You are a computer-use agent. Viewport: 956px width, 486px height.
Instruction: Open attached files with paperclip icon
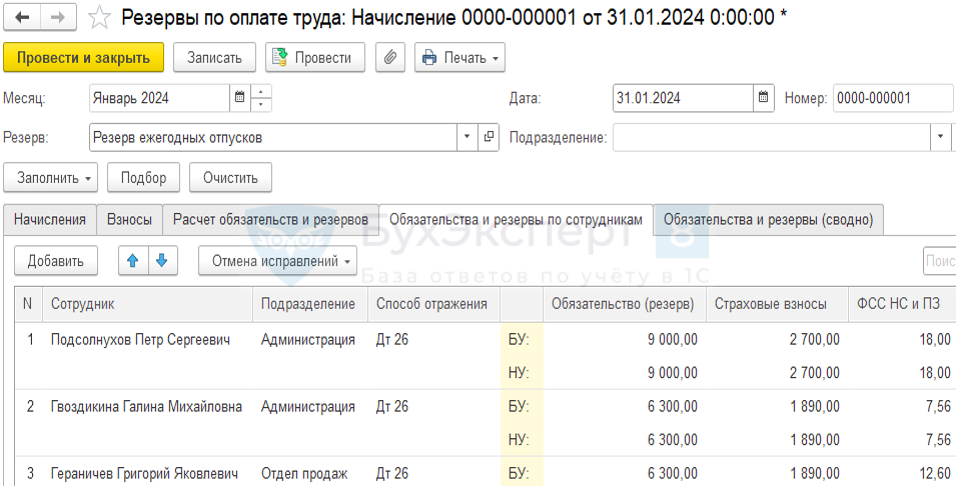(x=390, y=58)
